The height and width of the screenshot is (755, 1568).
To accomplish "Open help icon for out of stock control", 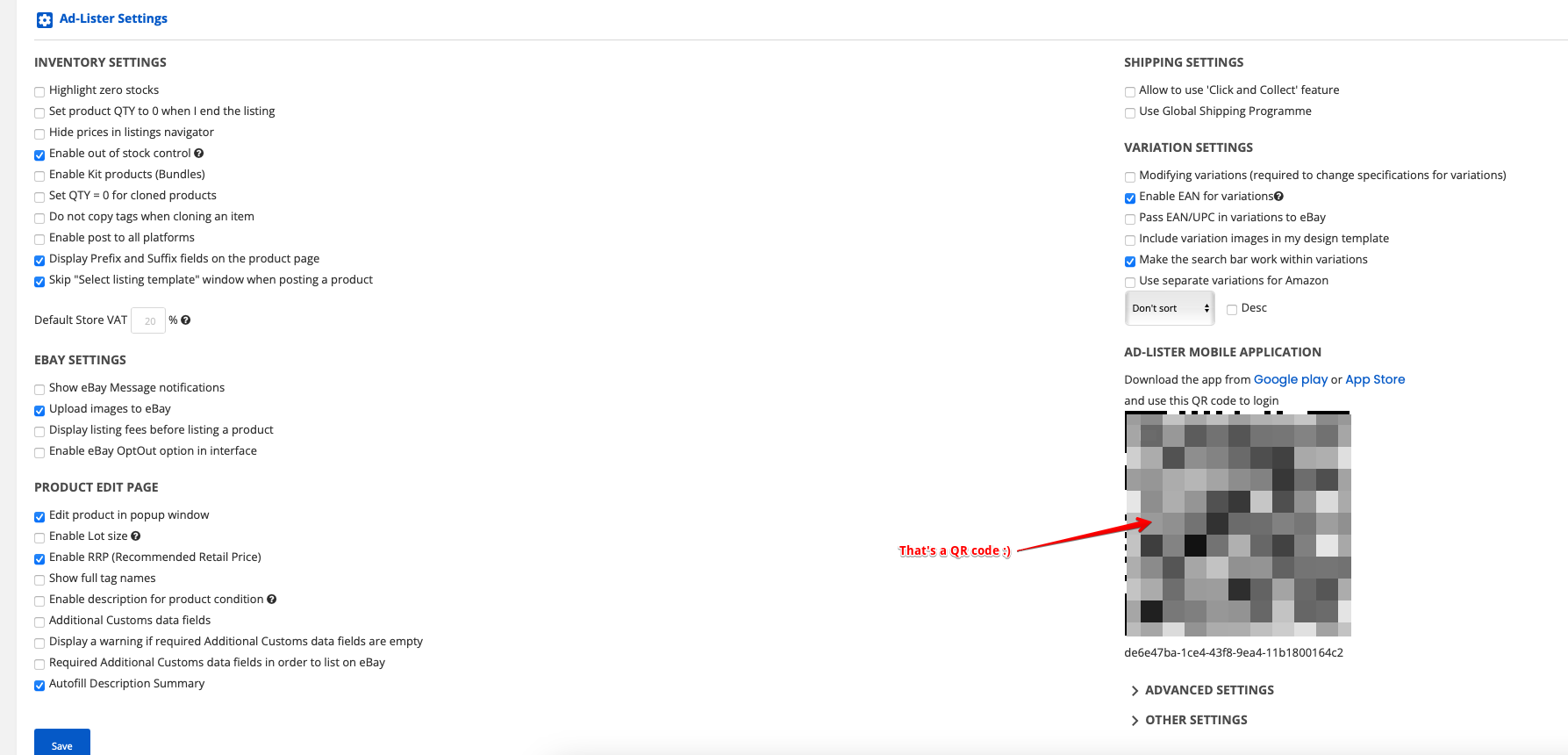I will click(x=199, y=153).
